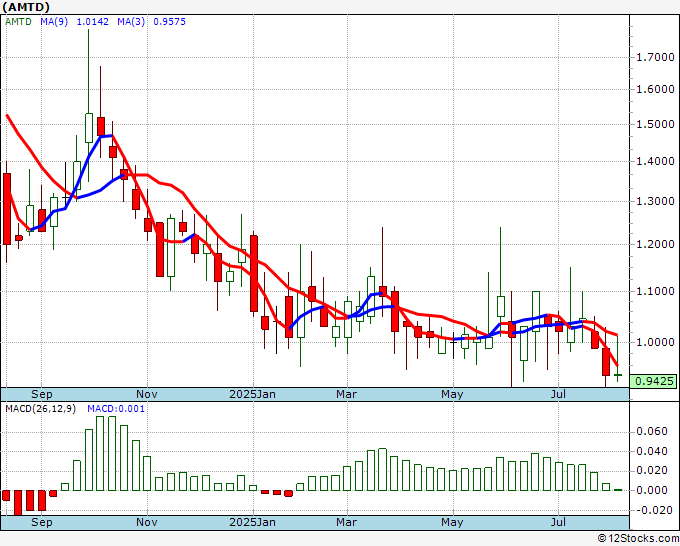The image size is (680, 546).
Task: Click the 1.1000 price axis label
Action: pos(655,291)
